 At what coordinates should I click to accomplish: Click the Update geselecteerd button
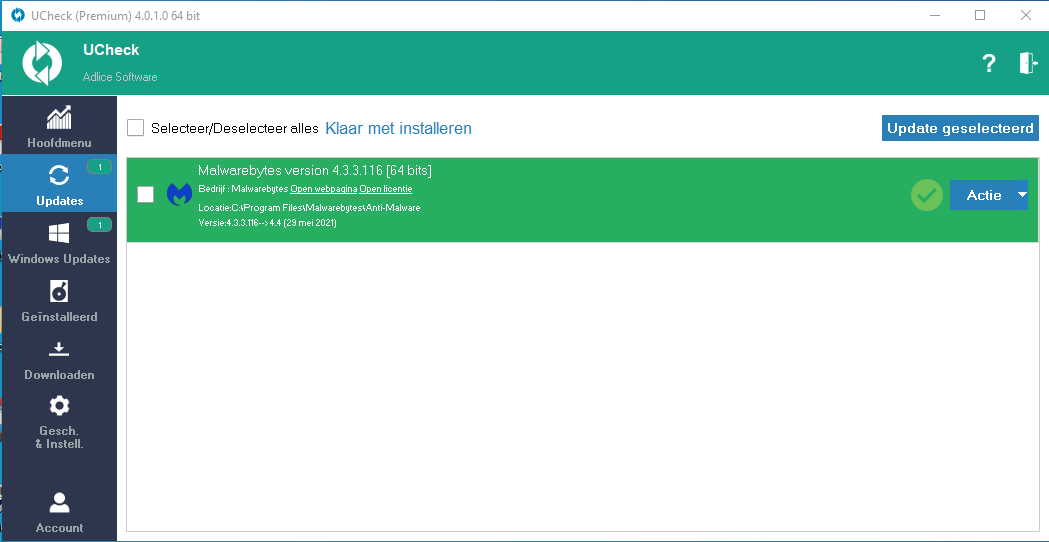pyautogui.click(x=960, y=128)
